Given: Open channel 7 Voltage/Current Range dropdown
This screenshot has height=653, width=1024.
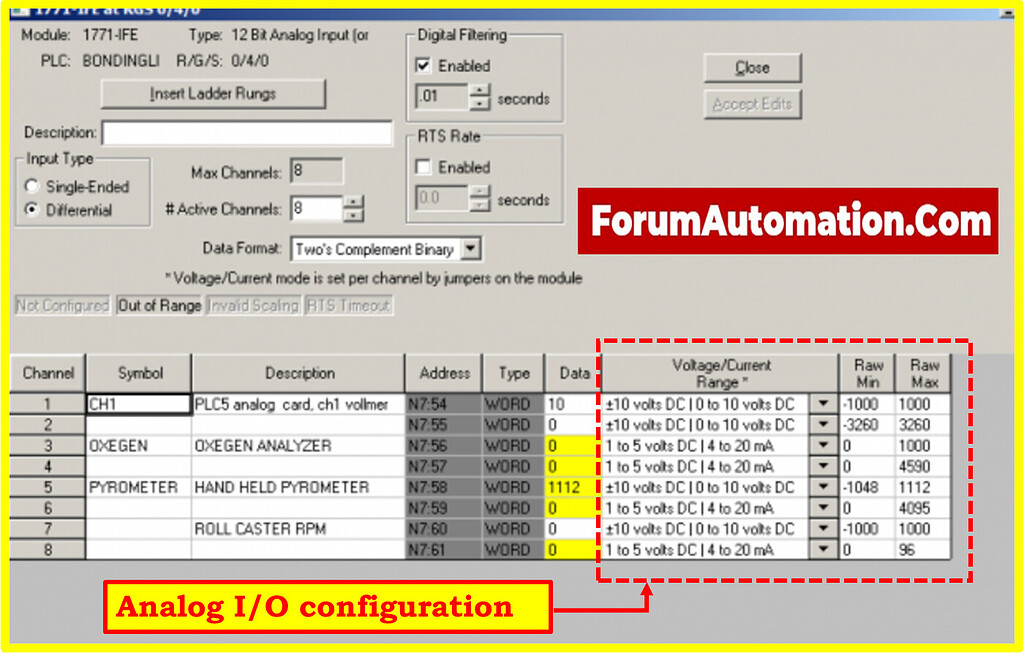Looking at the screenshot, I should tap(824, 529).
